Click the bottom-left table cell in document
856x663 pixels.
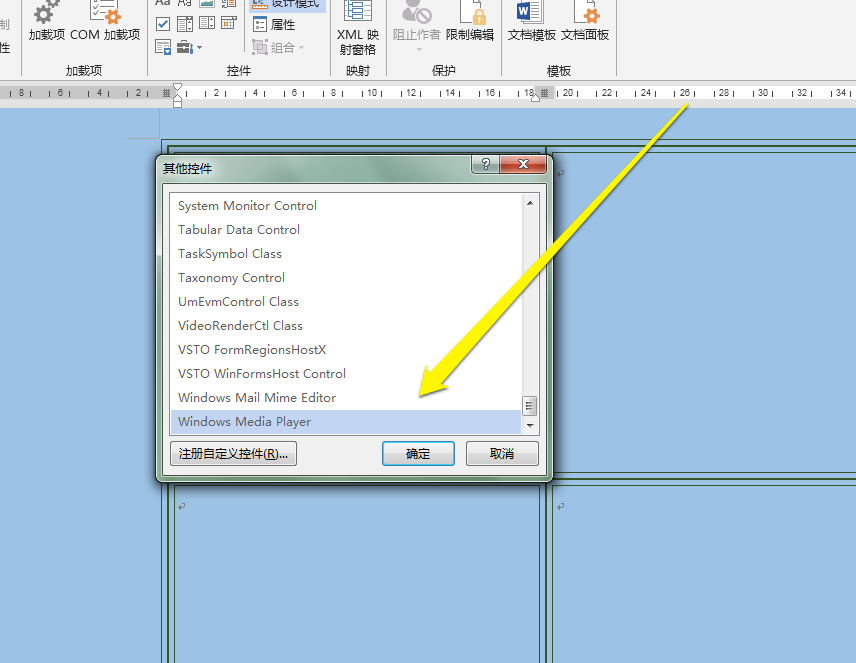pos(356,573)
